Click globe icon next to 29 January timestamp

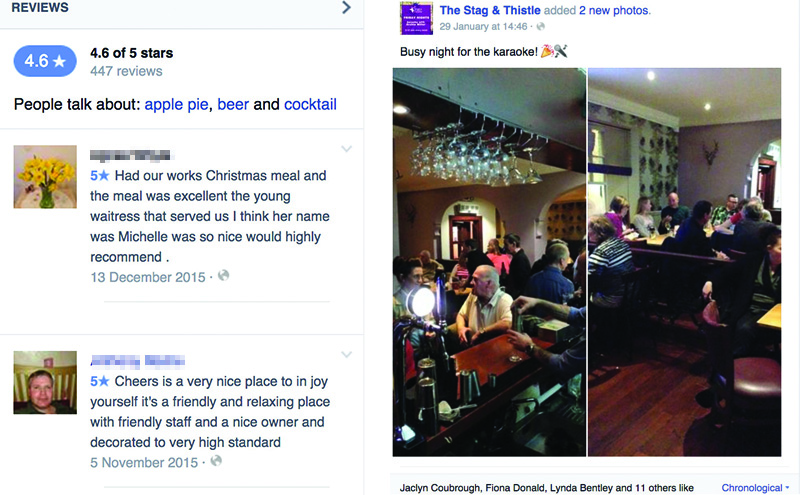(541, 26)
